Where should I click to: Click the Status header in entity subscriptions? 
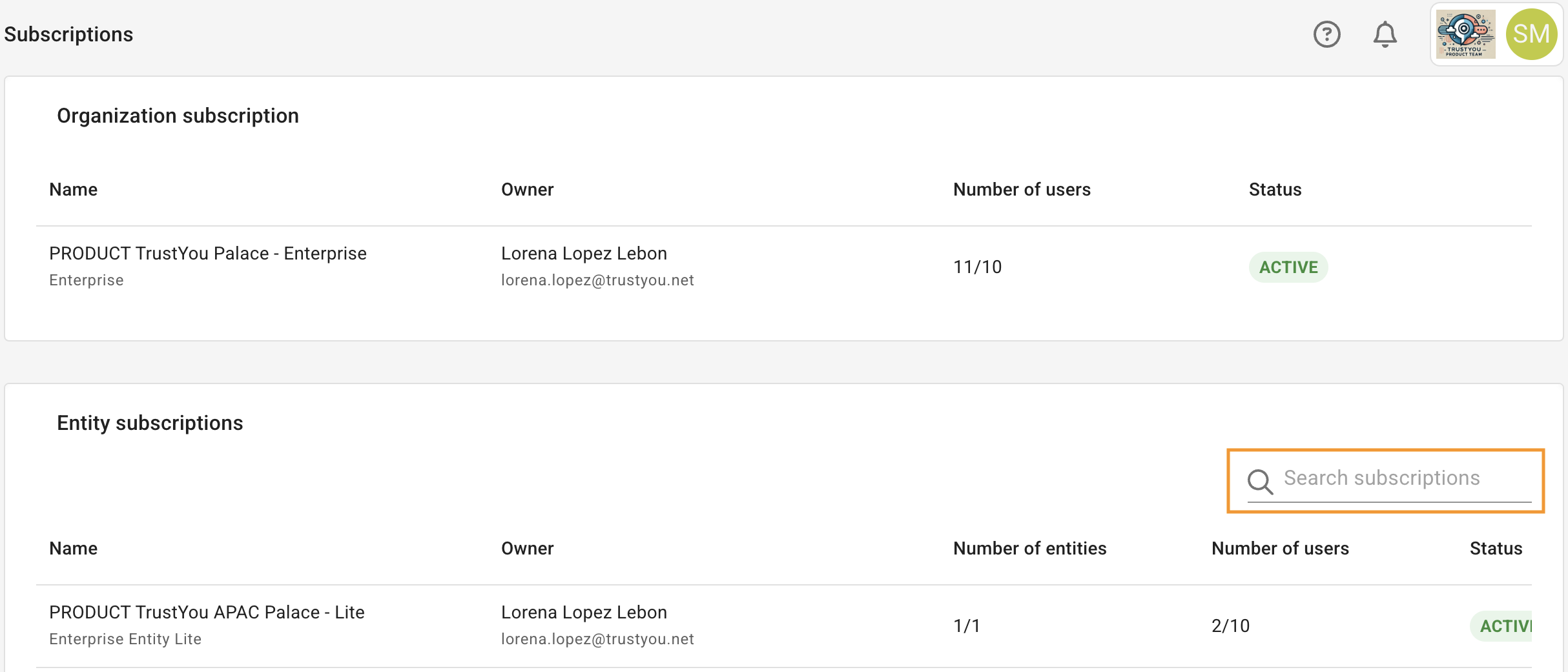pyautogui.click(x=1496, y=549)
